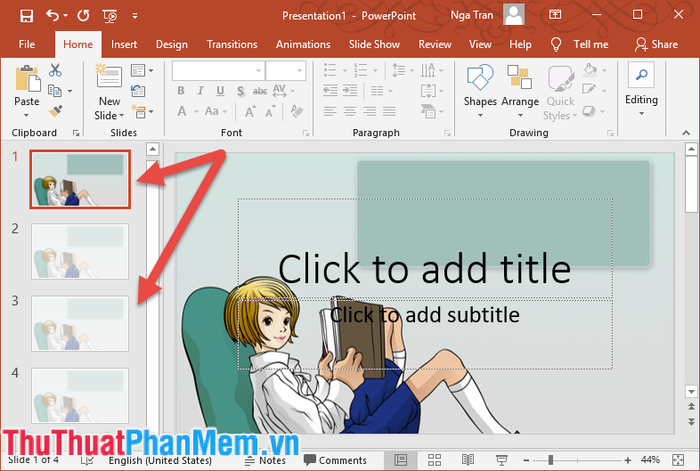
Task: Switch to the Insert tab
Action: (x=124, y=44)
